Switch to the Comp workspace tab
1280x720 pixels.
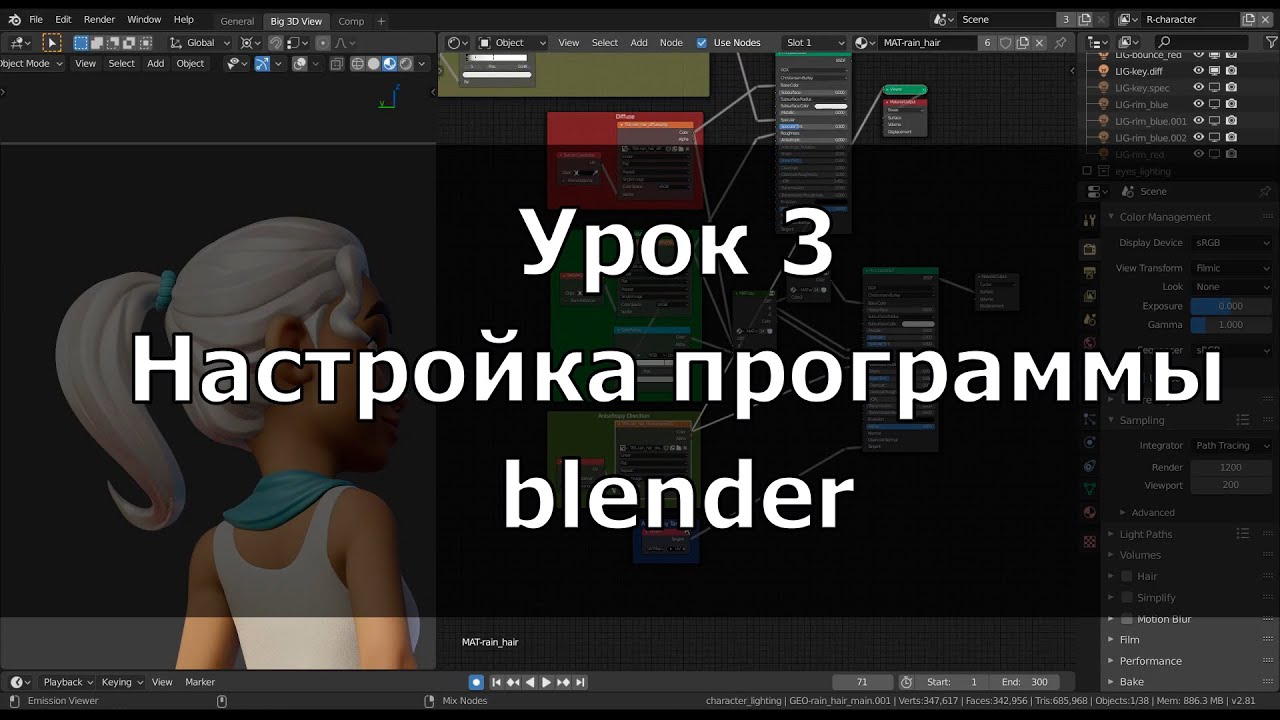point(351,21)
